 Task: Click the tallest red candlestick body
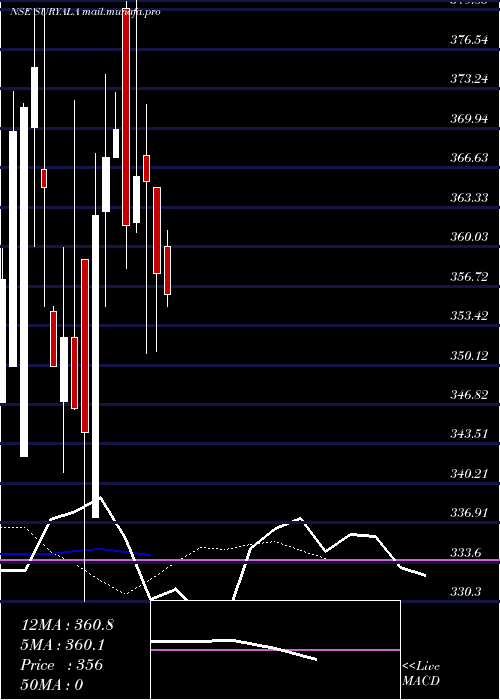(126, 117)
